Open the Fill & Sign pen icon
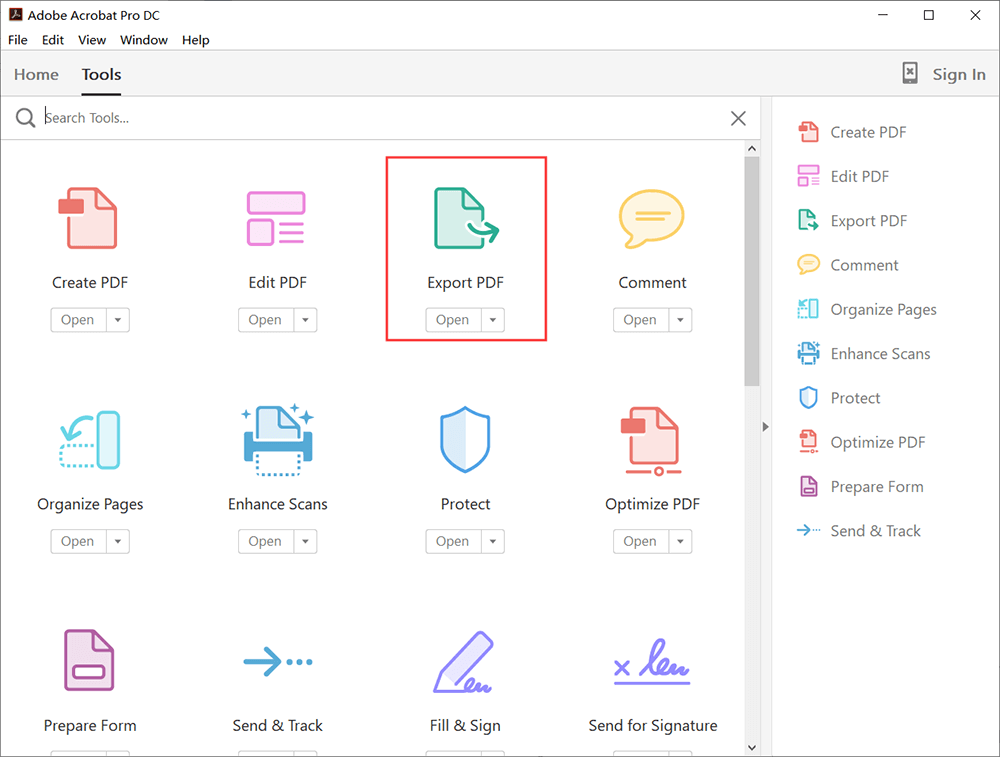 (x=463, y=662)
